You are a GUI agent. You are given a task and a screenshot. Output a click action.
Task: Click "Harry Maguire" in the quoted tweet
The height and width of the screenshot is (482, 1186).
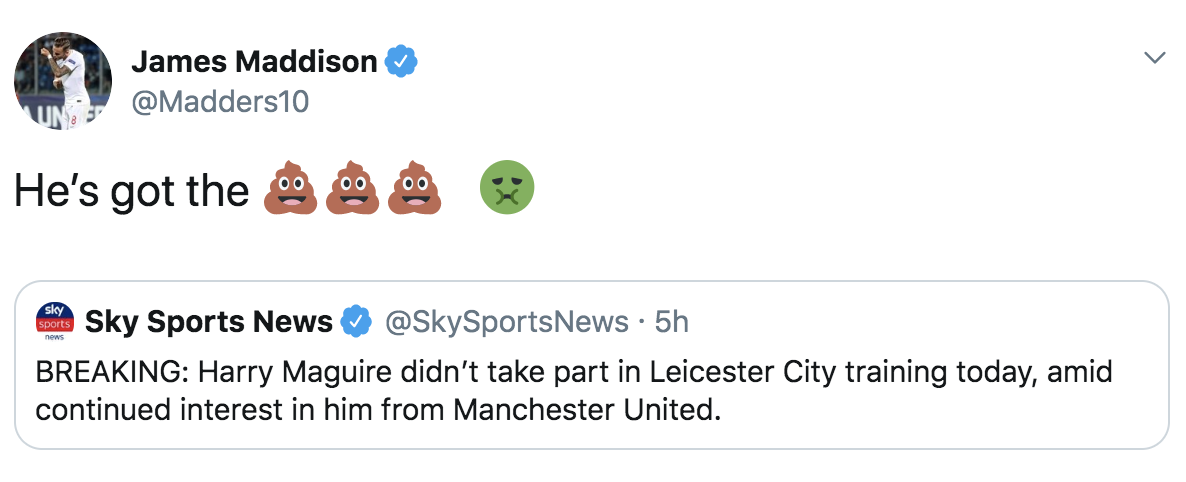pyautogui.click(x=273, y=373)
